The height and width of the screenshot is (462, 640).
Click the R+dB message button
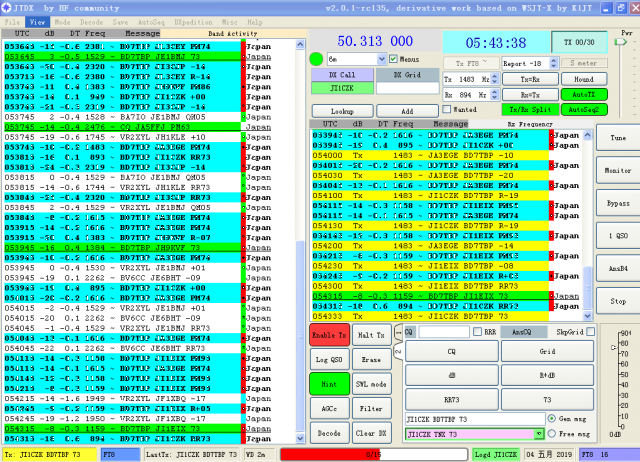tap(547, 375)
